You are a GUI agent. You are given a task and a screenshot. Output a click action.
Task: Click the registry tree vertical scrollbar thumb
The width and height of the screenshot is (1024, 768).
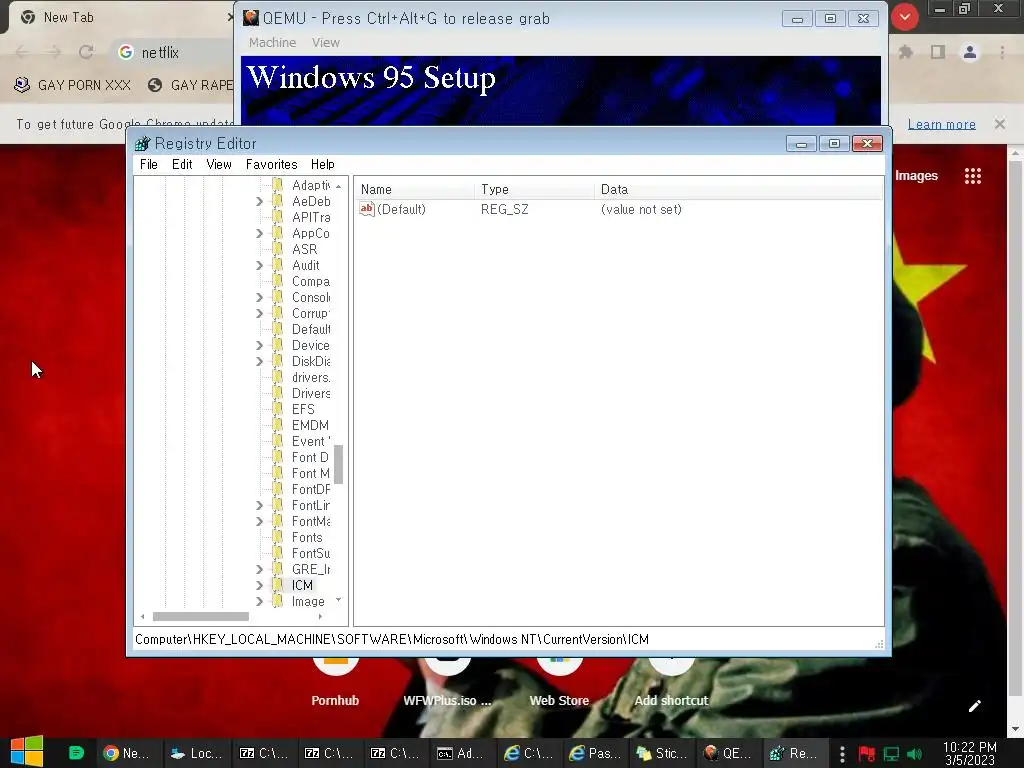(x=338, y=464)
